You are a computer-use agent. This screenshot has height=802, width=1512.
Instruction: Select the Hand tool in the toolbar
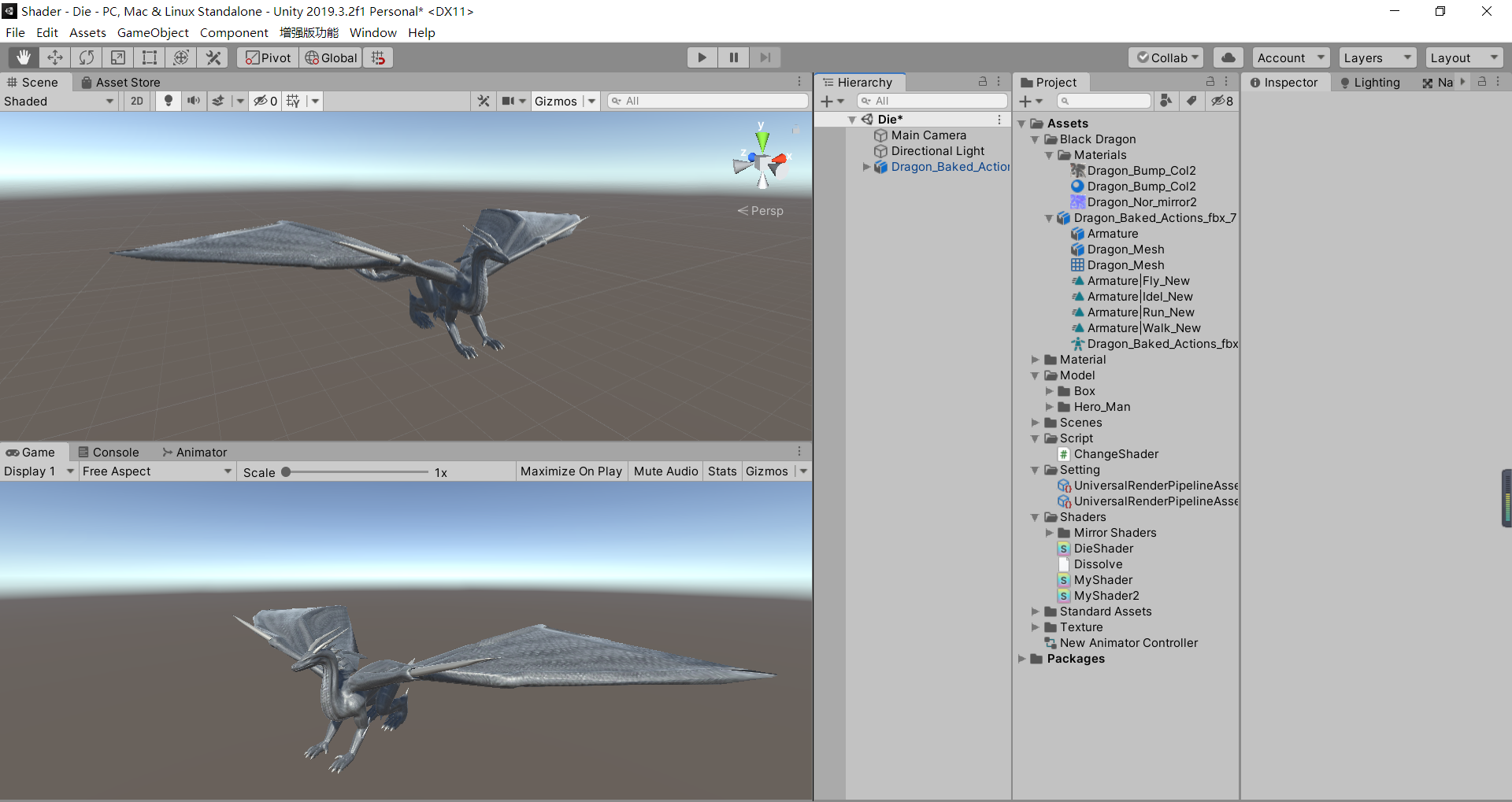[23, 57]
